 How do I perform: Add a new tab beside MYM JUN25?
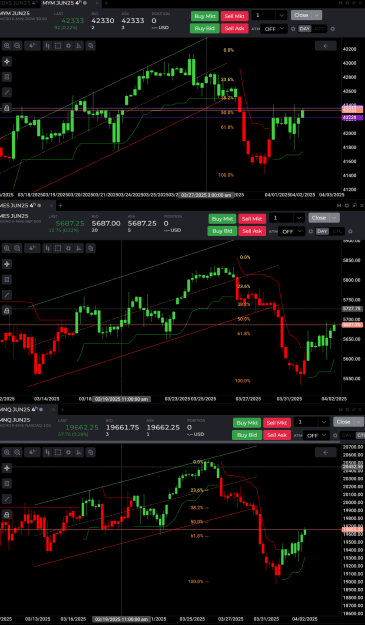click(106, 3)
